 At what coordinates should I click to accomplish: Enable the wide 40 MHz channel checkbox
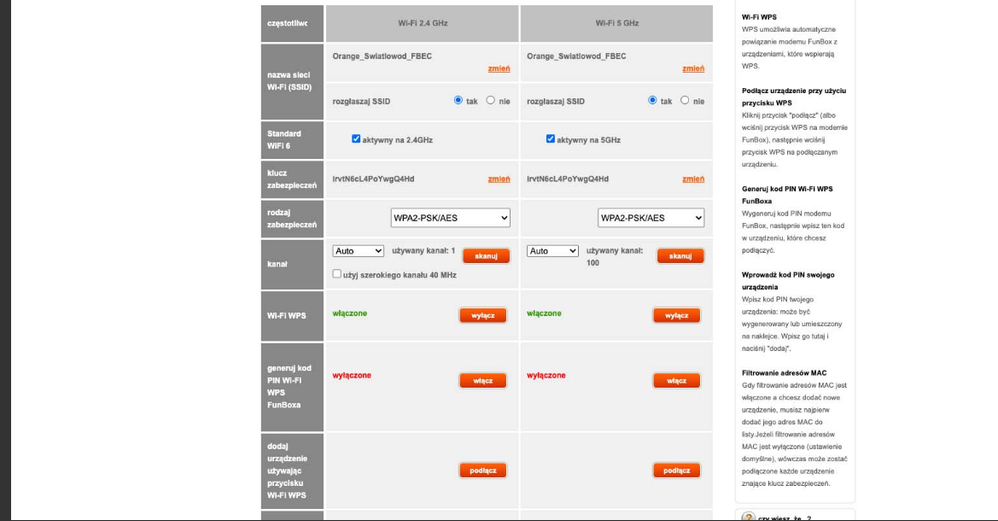(337, 273)
